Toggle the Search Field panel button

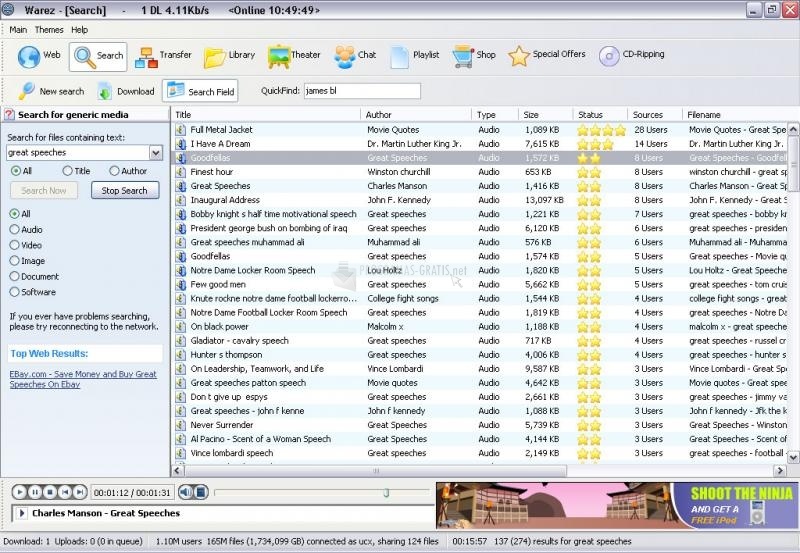pyautogui.click(x=200, y=91)
